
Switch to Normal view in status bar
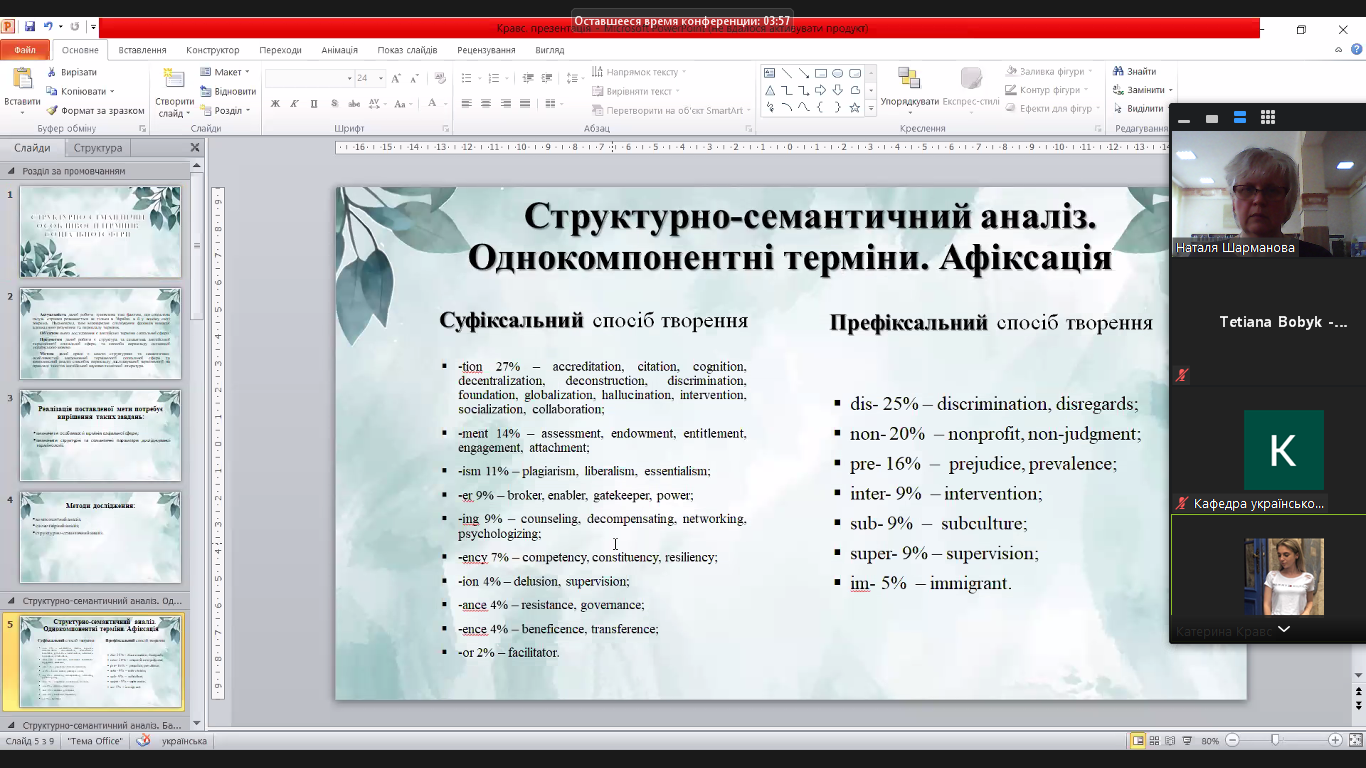click(x=1138, y=740)
